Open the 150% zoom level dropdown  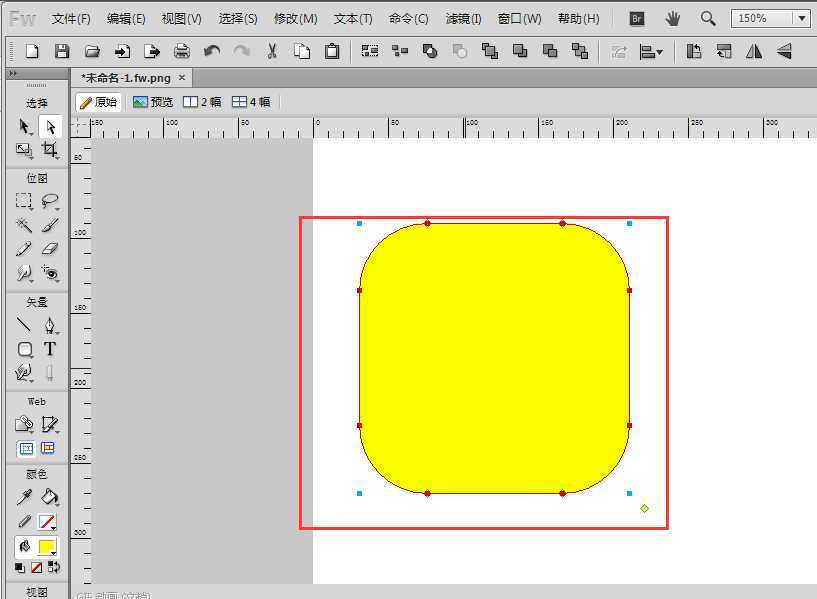click(772, 18)
